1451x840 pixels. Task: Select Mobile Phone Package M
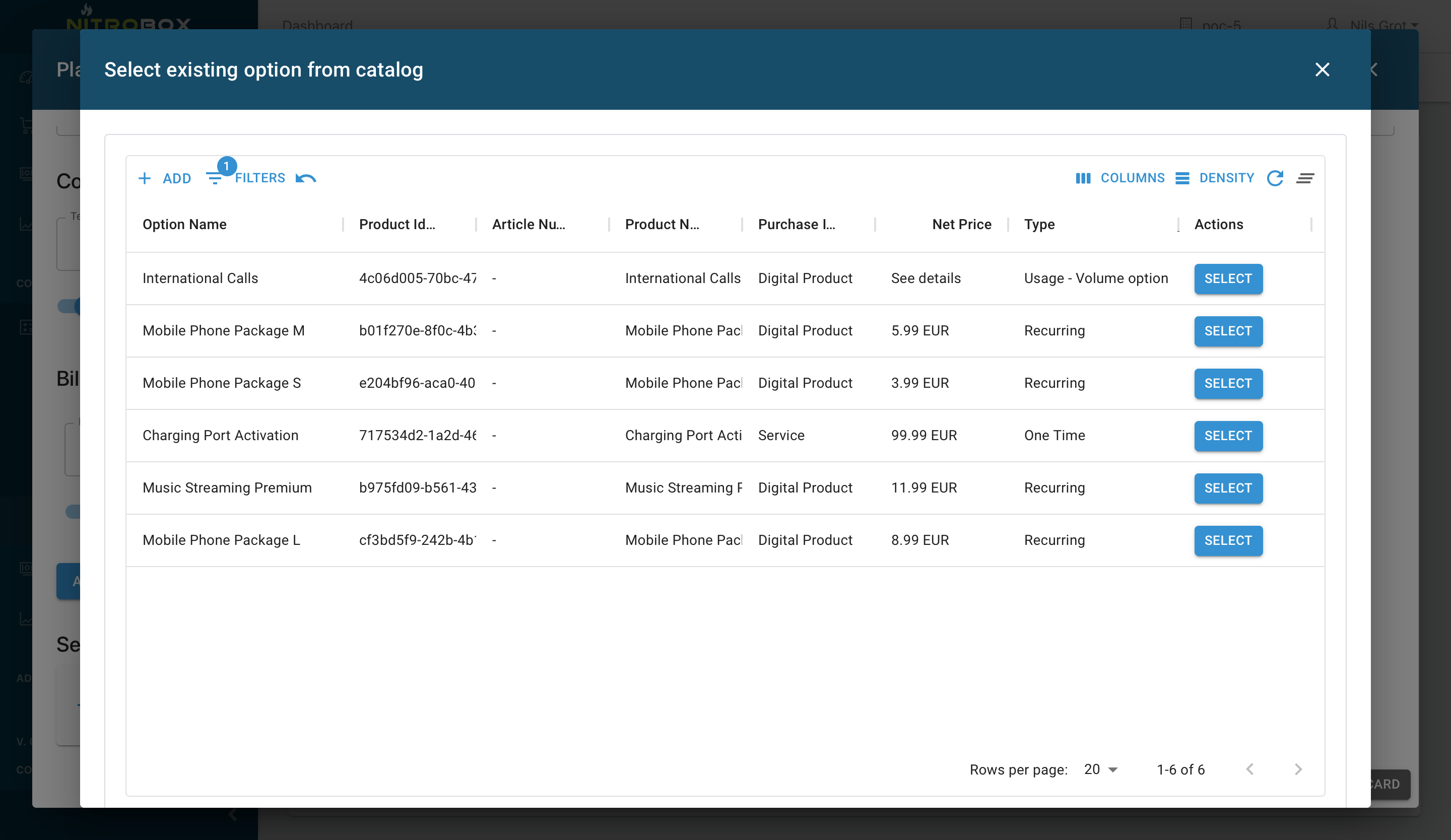[x=1228, y=331]
